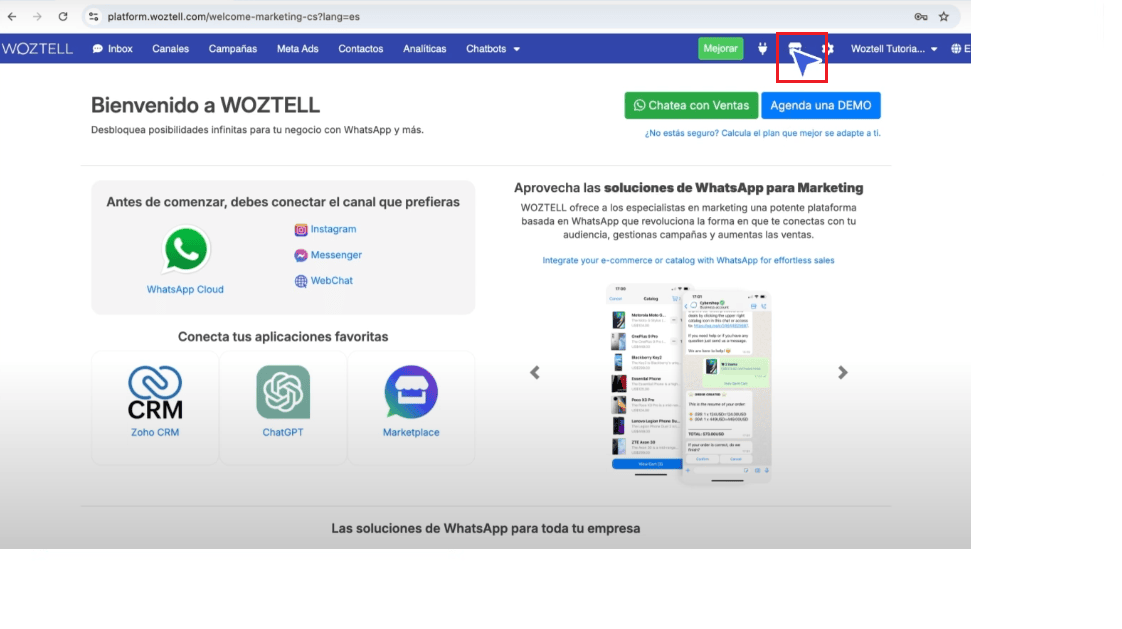Open the marketplace store icon in navbar
The height and width of the screenshot is (629, 1122).
click(x=795, y=48)
